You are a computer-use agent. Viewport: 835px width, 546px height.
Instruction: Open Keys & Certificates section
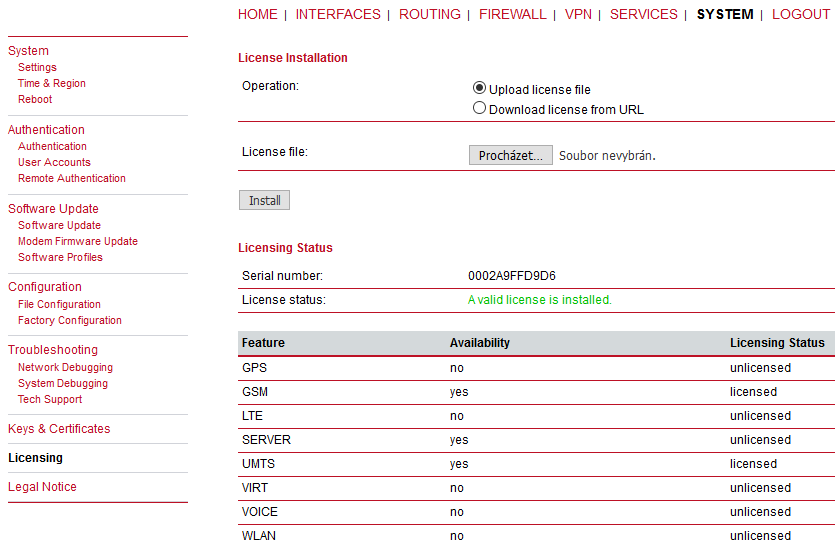59,429
